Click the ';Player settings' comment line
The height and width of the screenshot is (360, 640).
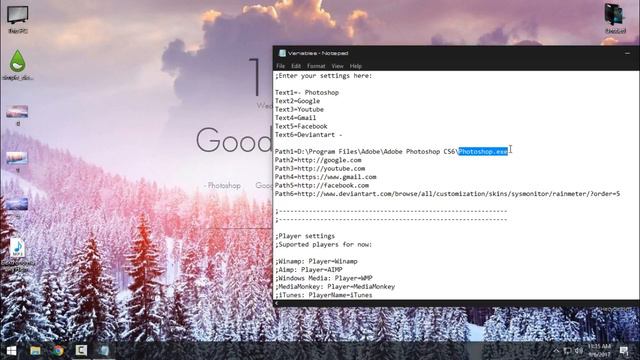pyautogui.click(x=305, y=236)
